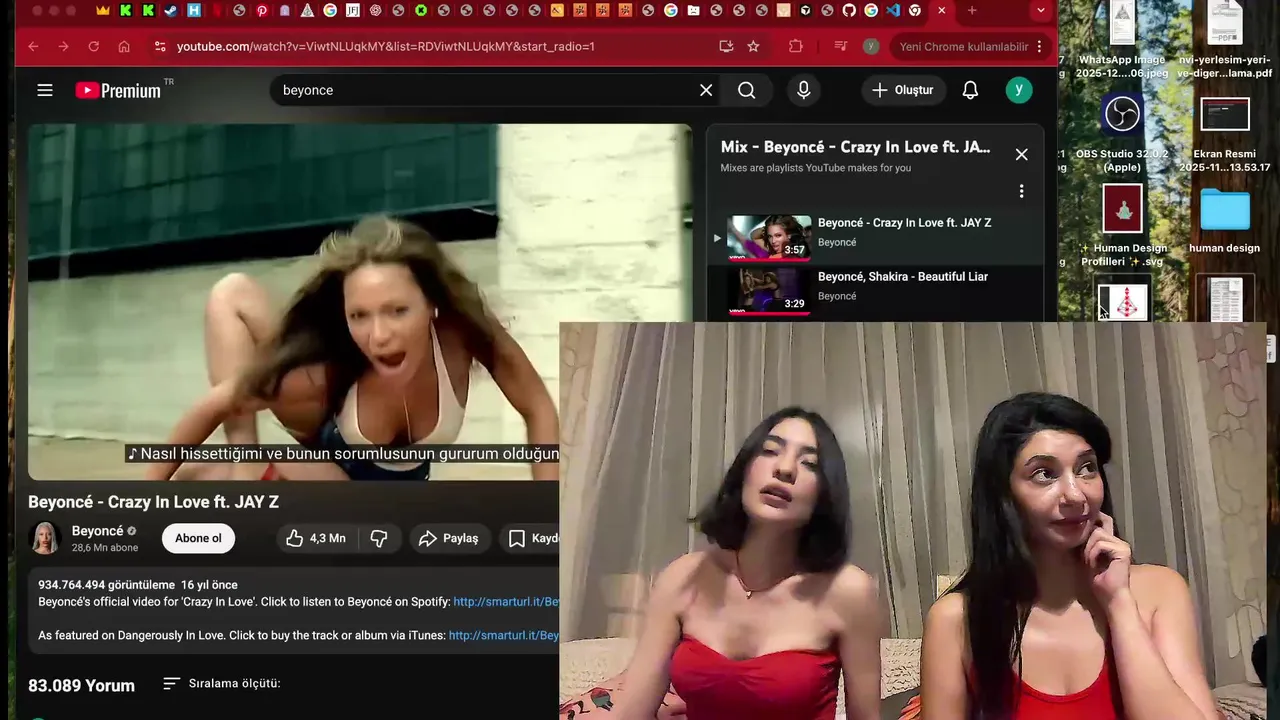
Task: Switch to the GitHub tab
Action: point(849,10)
